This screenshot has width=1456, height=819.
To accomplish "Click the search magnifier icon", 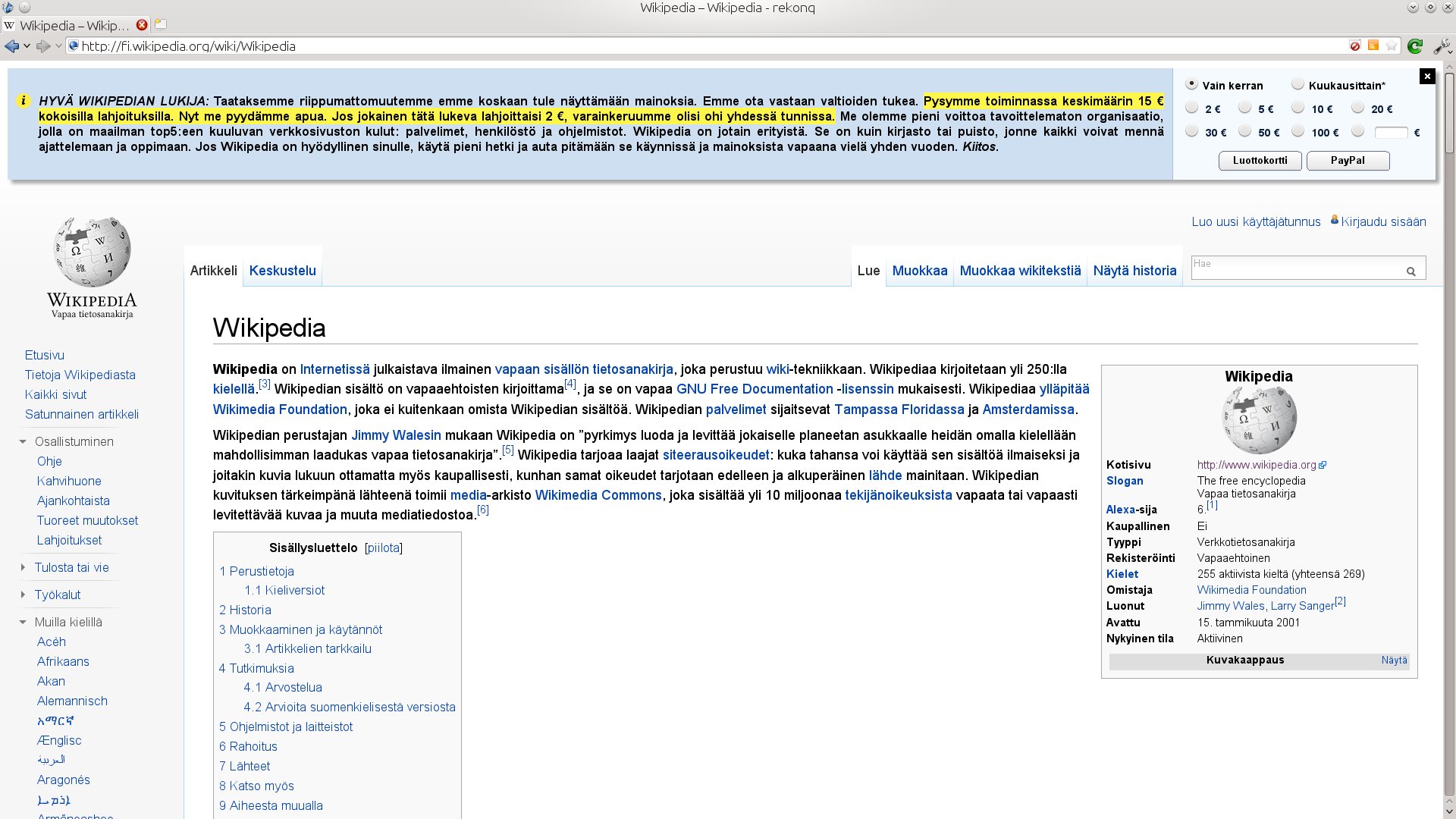I will coord(1411,271).
